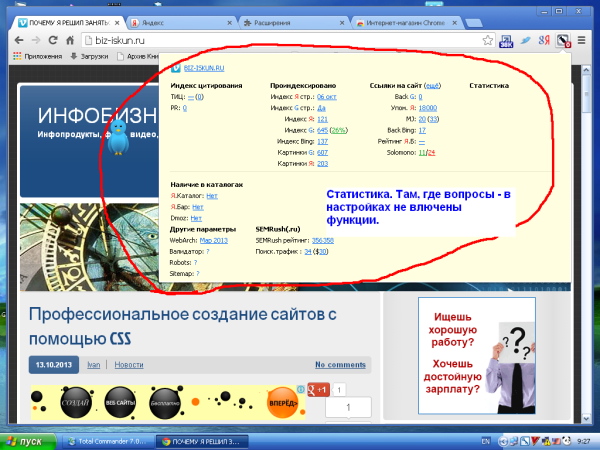The width and height of the screenshot is (600, 450).
Task: Open the Новости category link
Action: coord(129,365)
